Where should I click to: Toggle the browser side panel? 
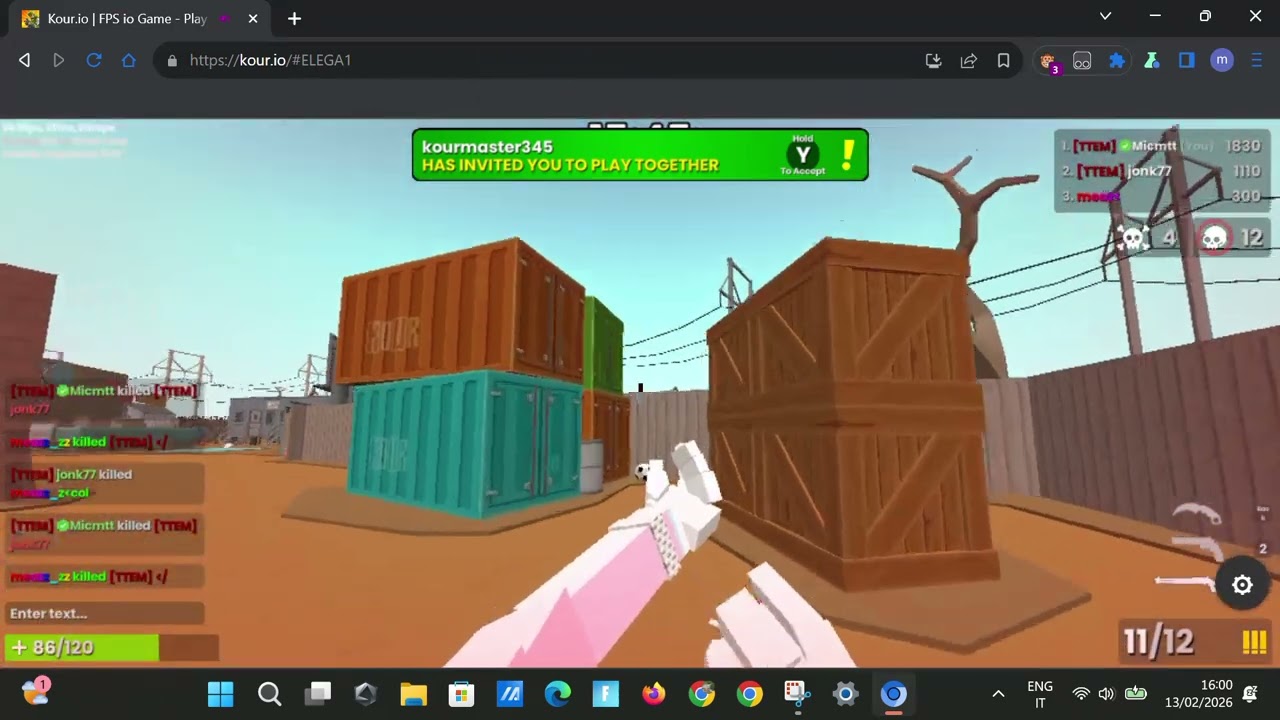click(x=1187, y=61)
